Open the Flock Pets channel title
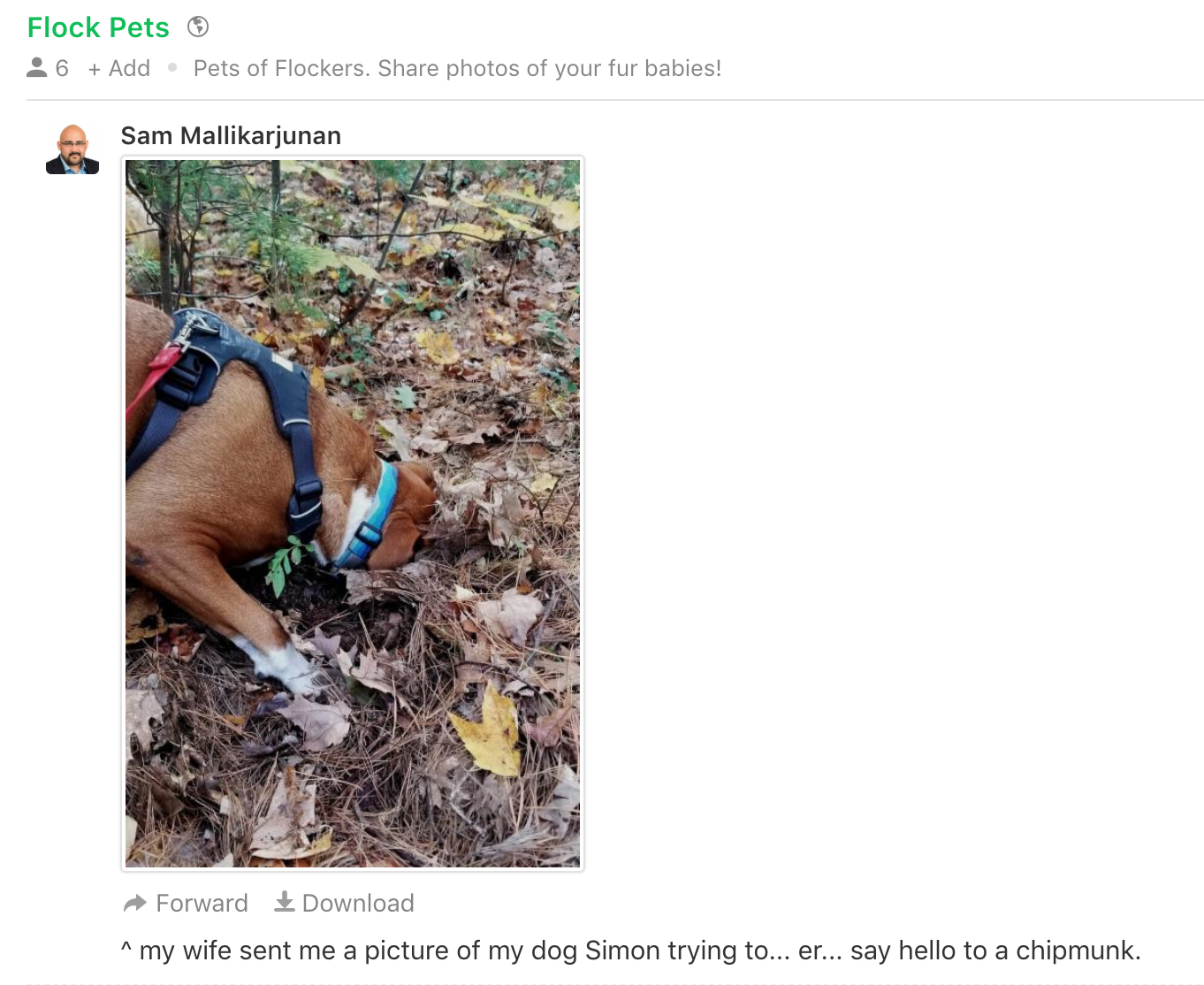Screen dimensions: 1204x985 (98, 27)
